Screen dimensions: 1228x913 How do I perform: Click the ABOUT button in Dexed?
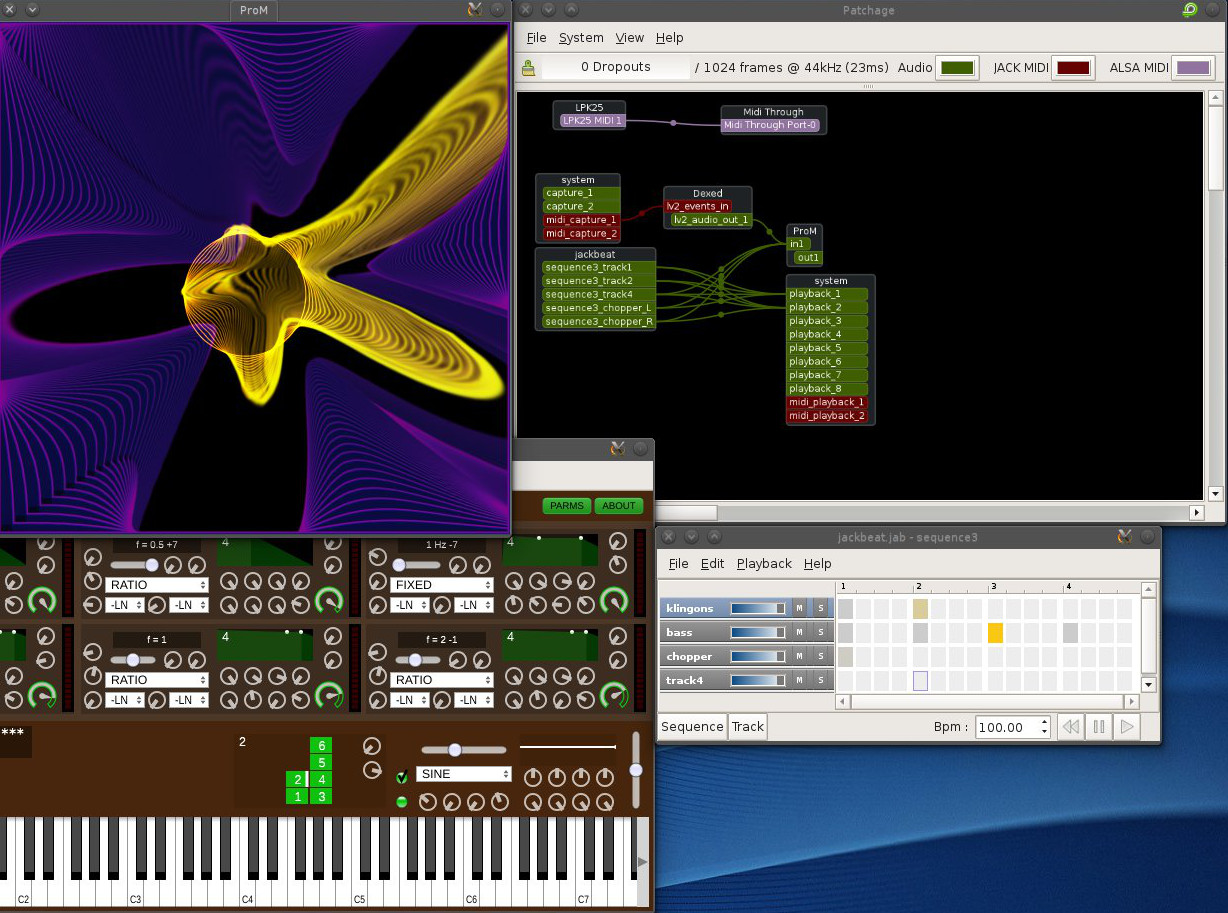point(618,506)
